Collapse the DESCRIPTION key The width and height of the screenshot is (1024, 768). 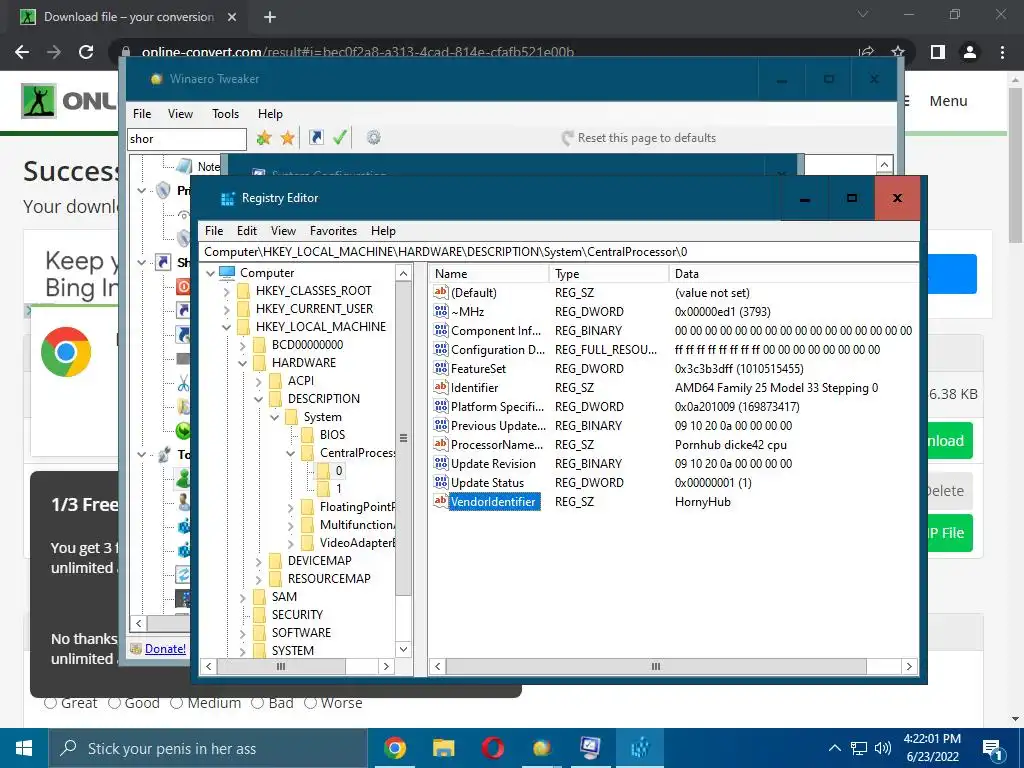click(x=259, y=398)
